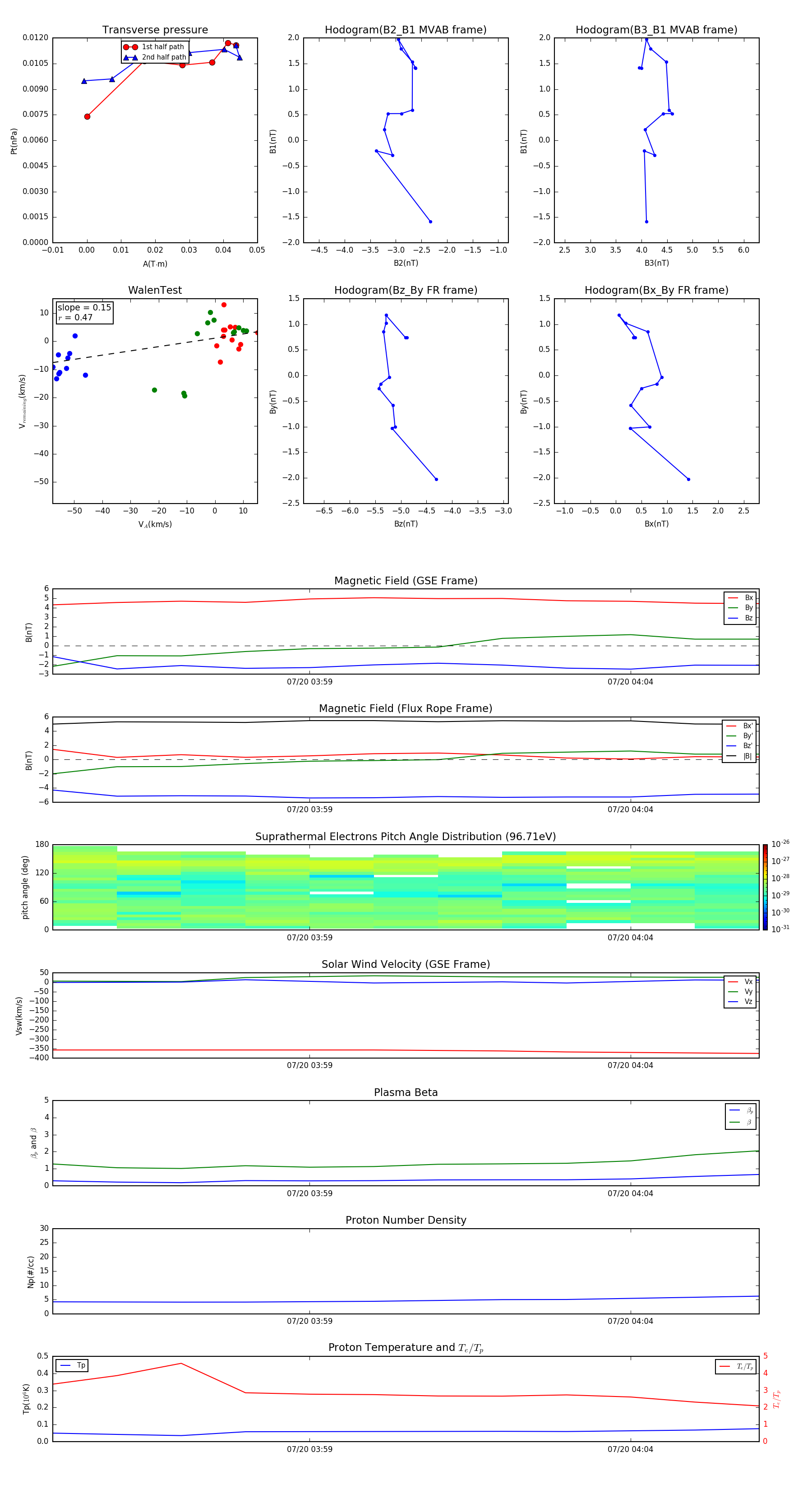Screen dimensions: 812x1489
Task: Click the red 'Te/Tp' right axis label
Action: [777, 1399]
